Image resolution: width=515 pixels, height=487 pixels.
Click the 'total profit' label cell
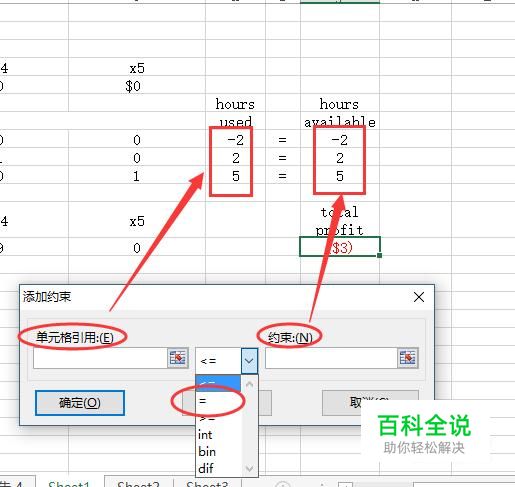340,221
